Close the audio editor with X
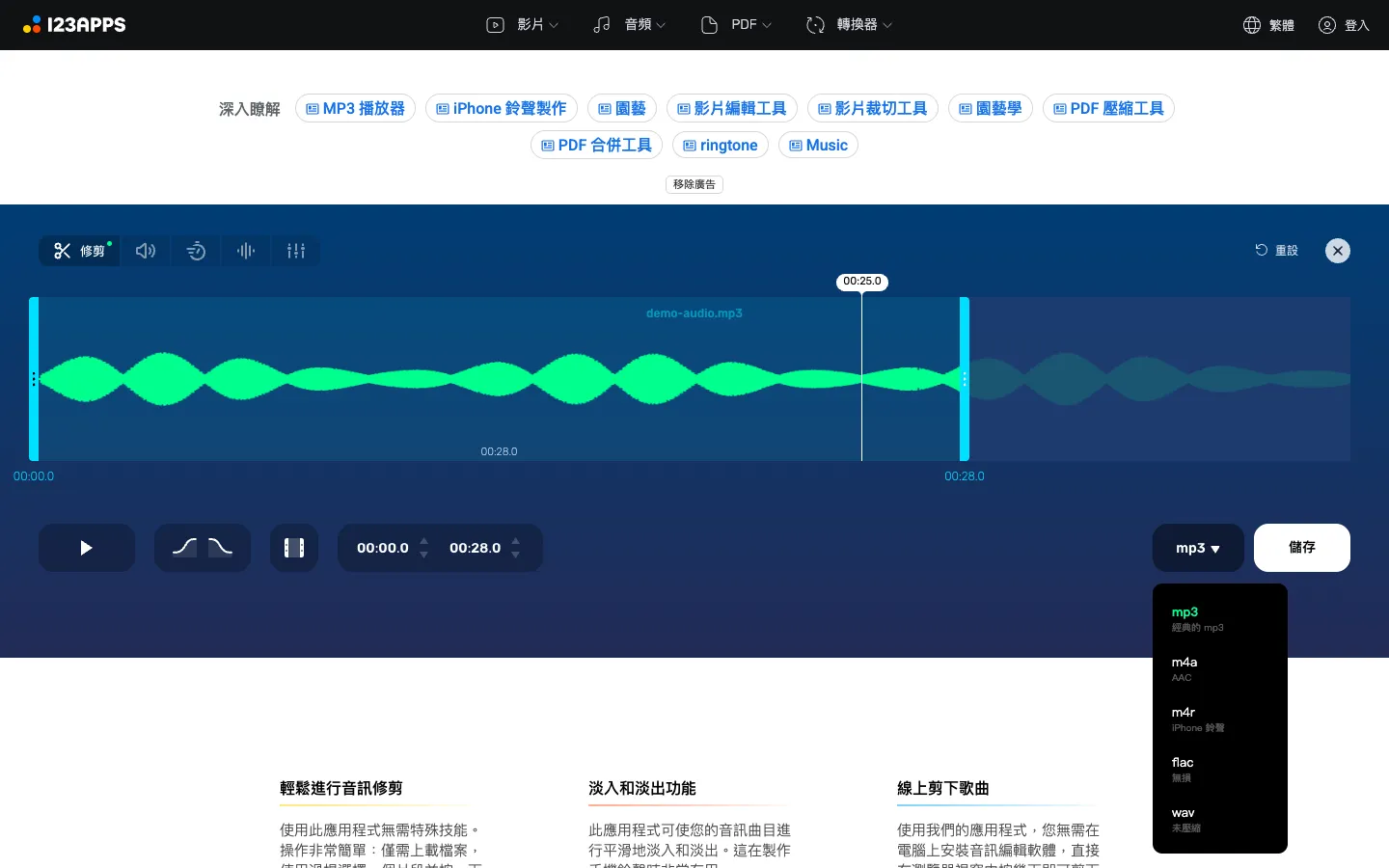The height and width of the screenshot is (868, 1389). click(1338, 251)
